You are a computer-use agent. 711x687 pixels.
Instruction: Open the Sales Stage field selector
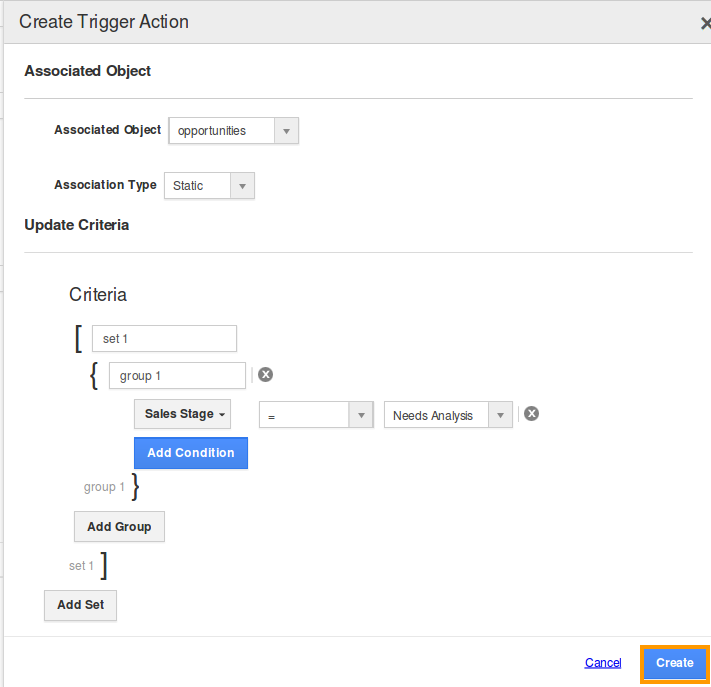pos(182,414)
